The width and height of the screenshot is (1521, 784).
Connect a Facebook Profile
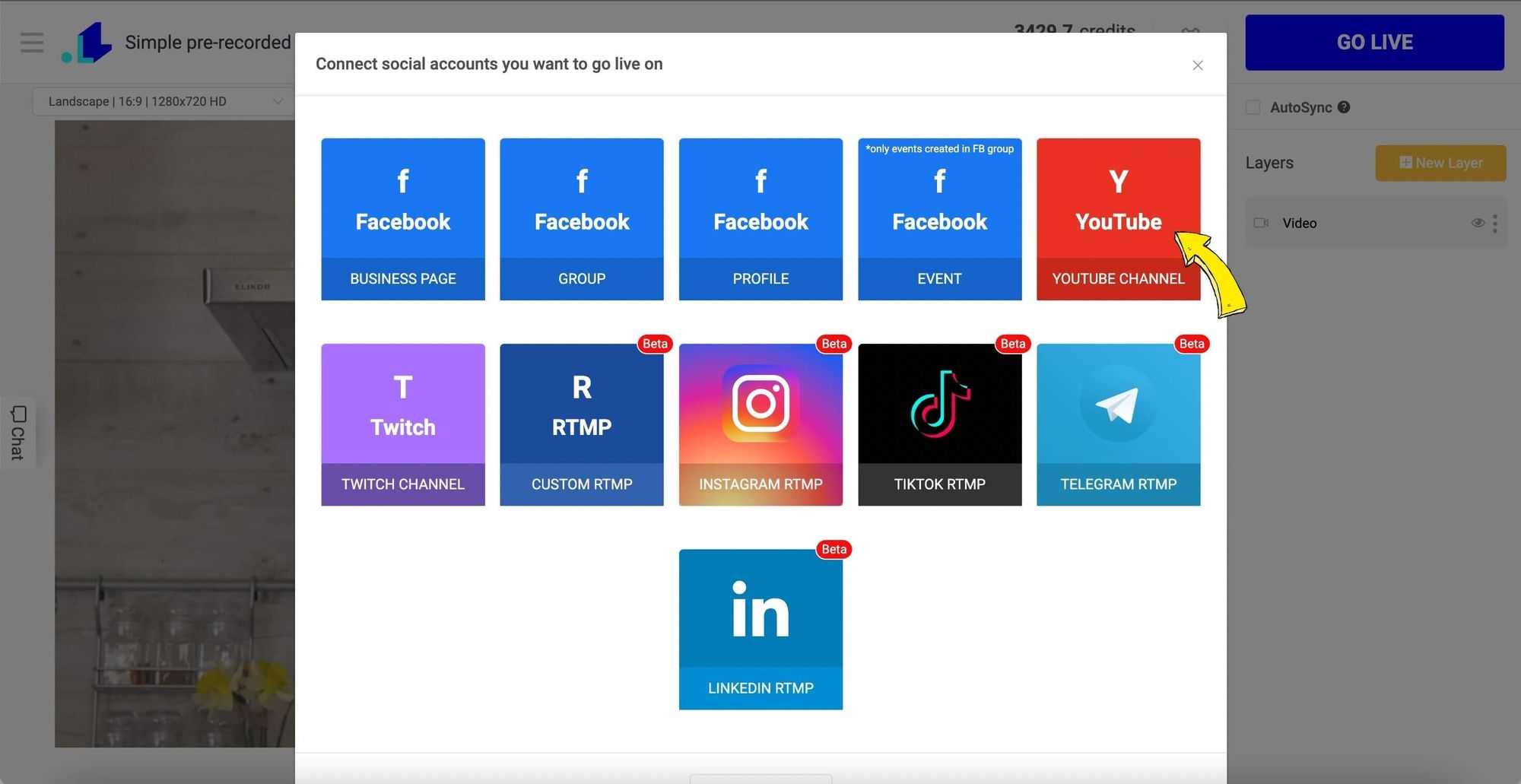(x=760, y=219)
